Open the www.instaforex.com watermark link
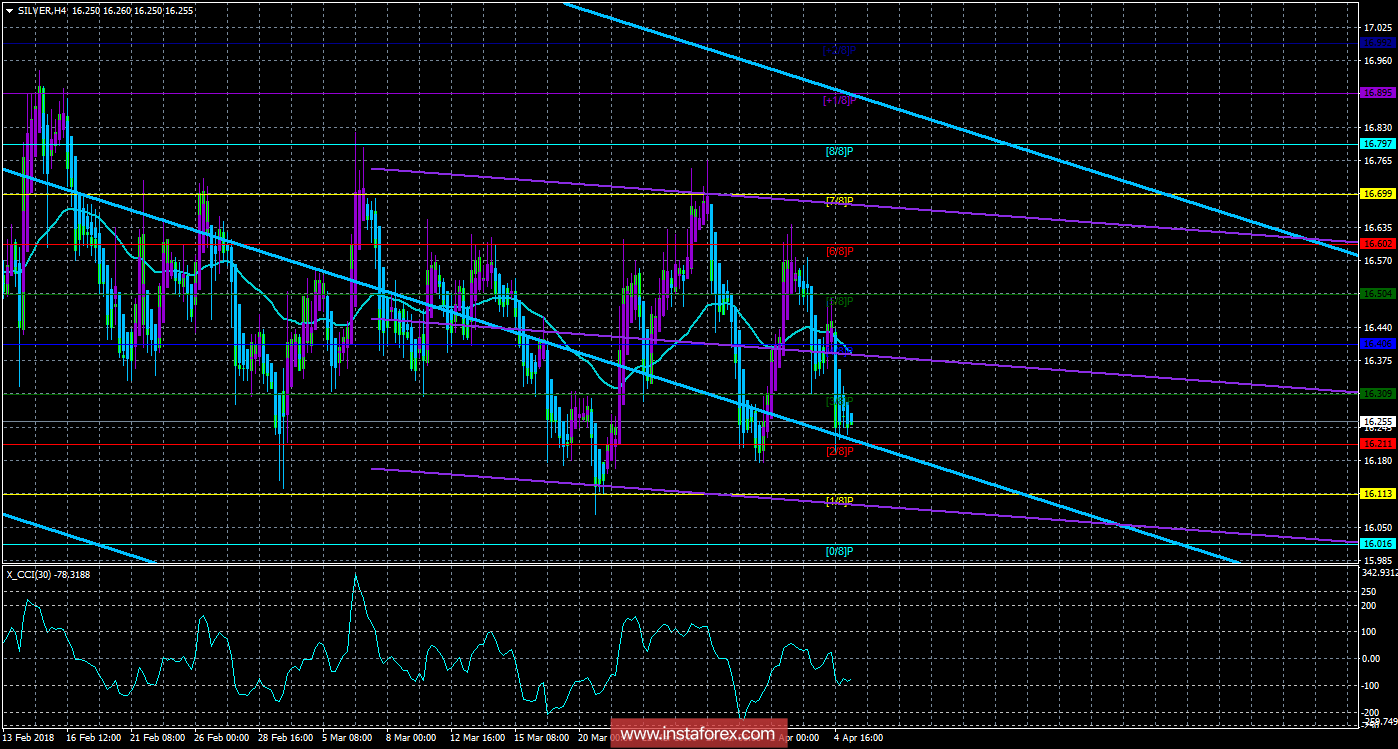1398x749 pixels. [x=697, y=734]
